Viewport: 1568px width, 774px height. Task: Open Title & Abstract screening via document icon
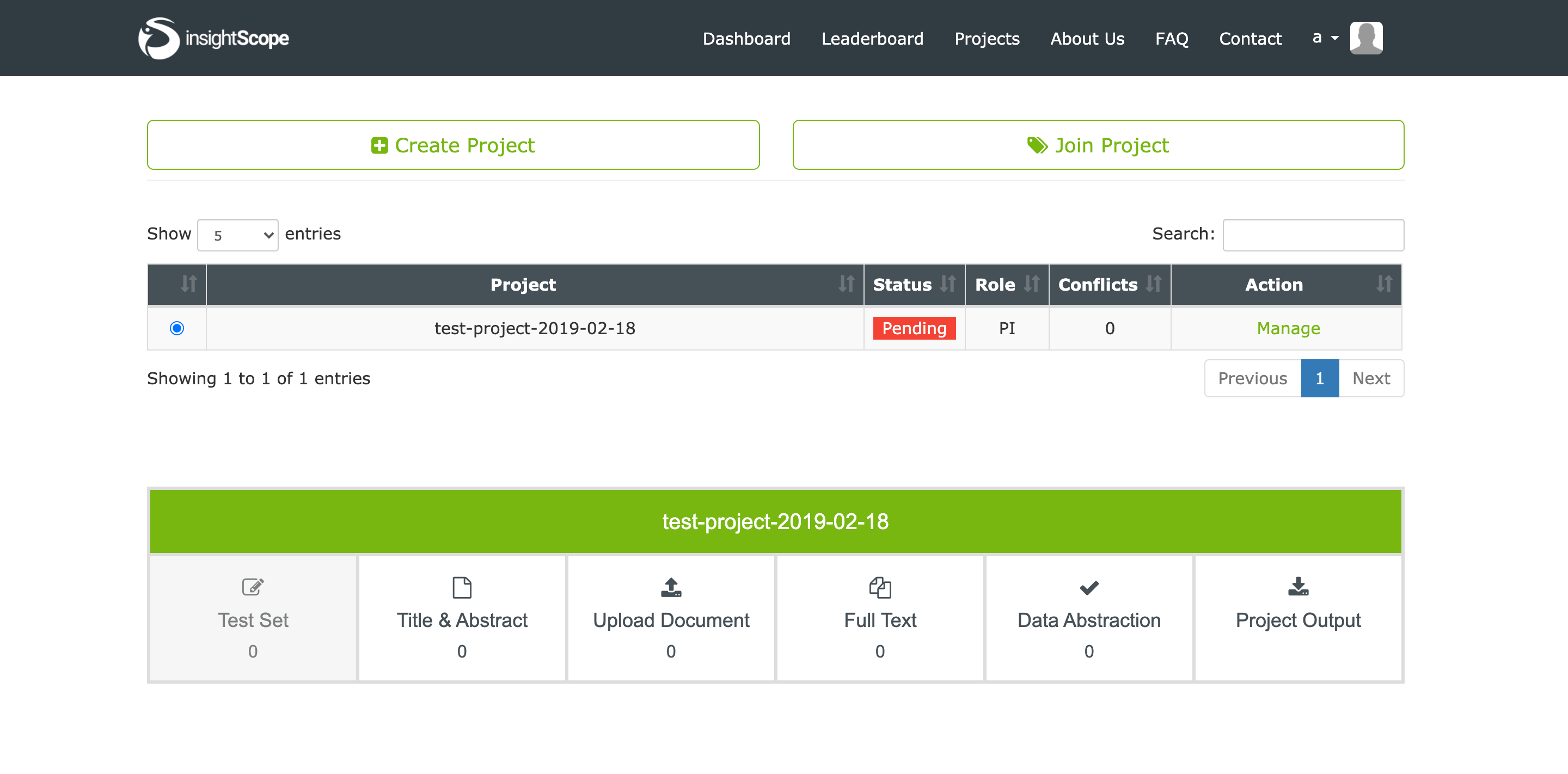462,586
